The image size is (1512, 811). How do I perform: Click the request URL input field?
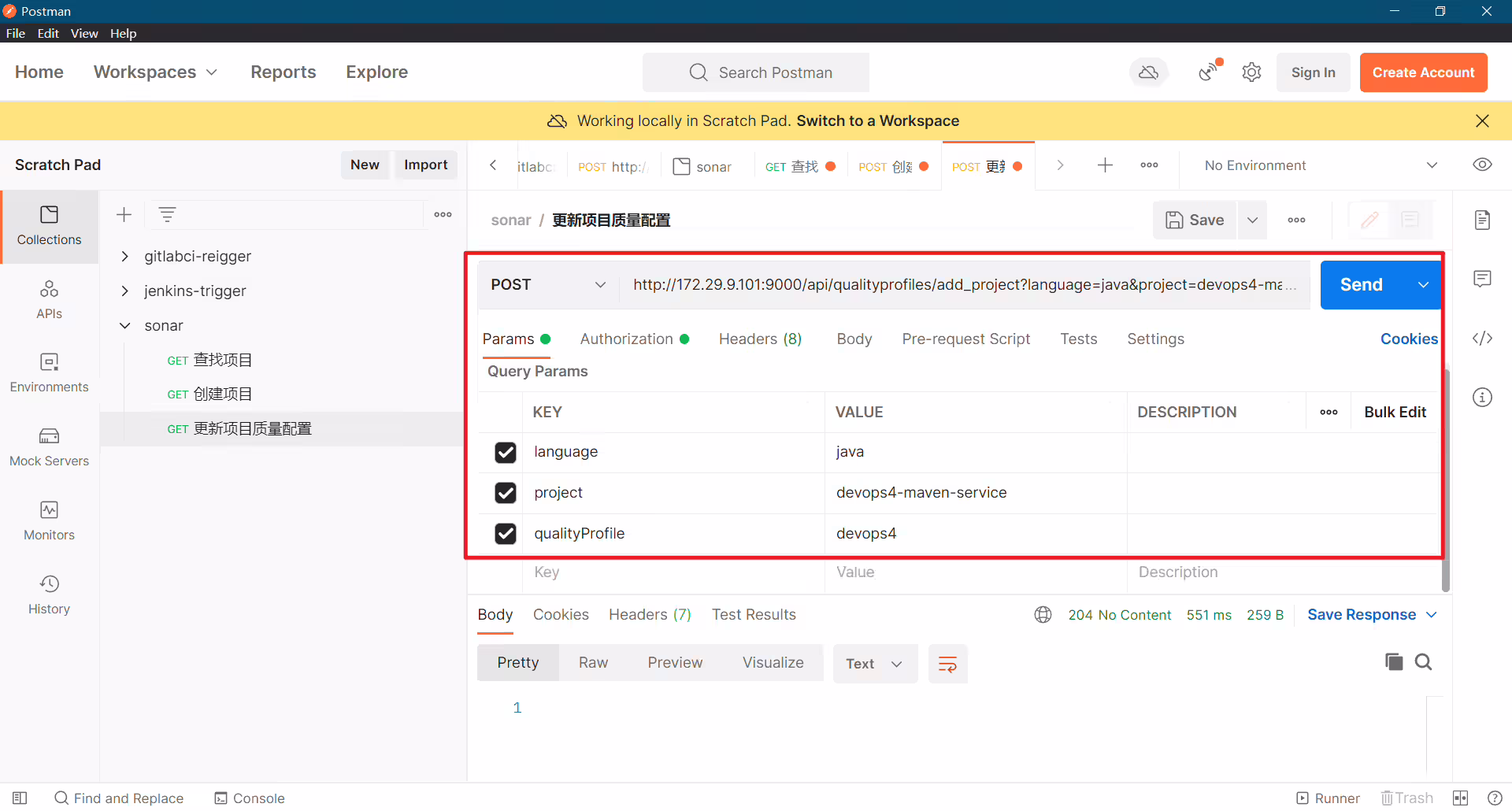click(965, 285)
